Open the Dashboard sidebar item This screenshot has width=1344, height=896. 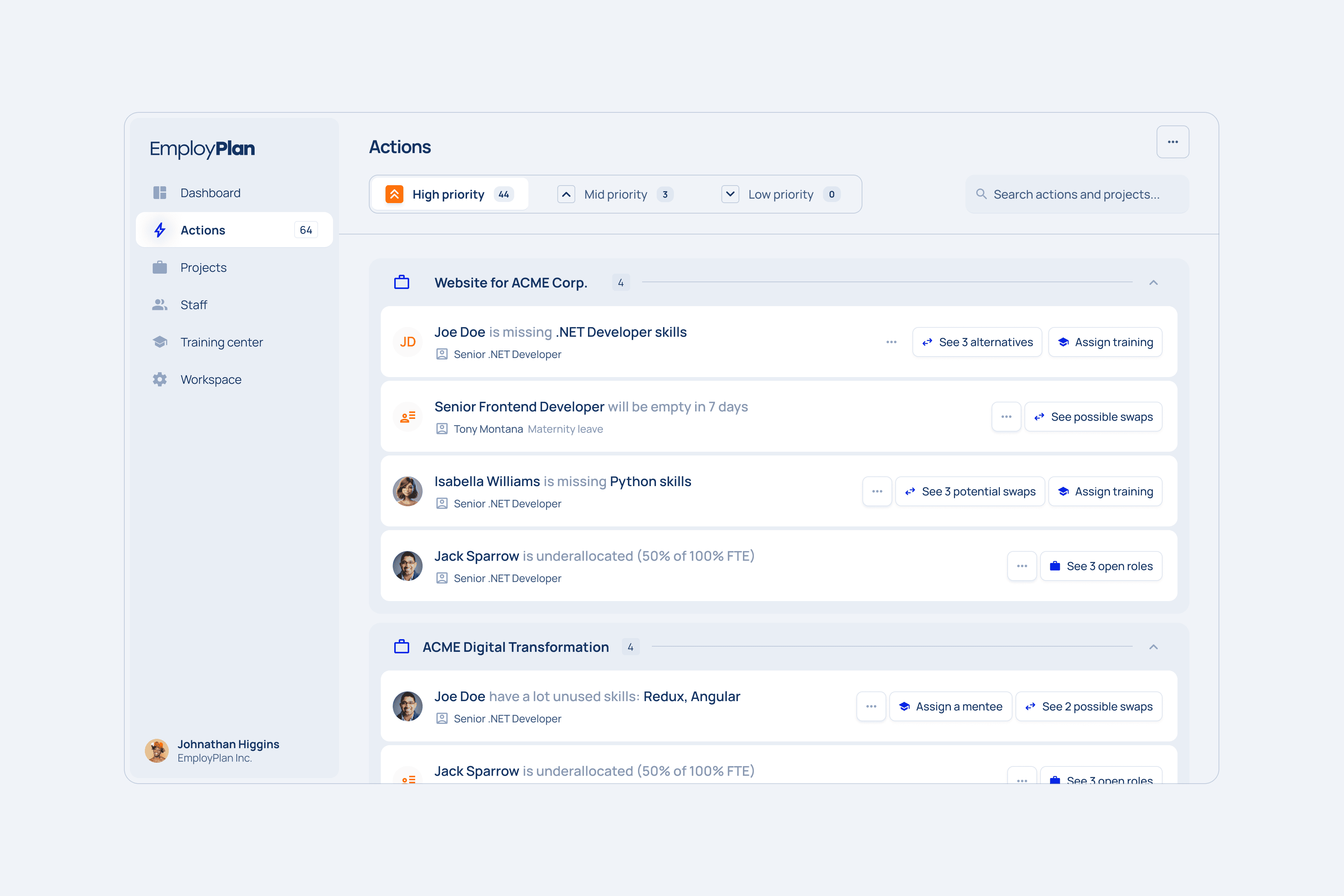click(x=210, y=193)
